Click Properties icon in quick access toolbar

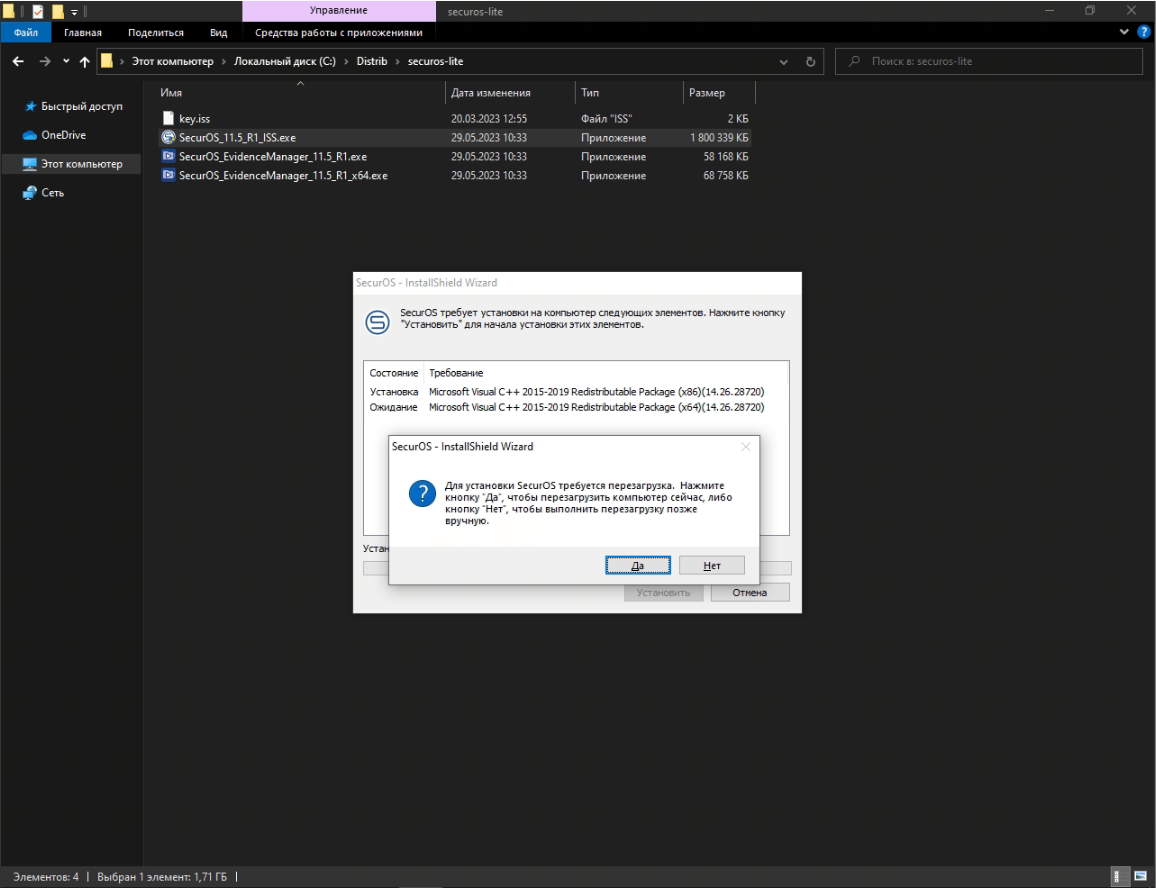tap(38, 12)
